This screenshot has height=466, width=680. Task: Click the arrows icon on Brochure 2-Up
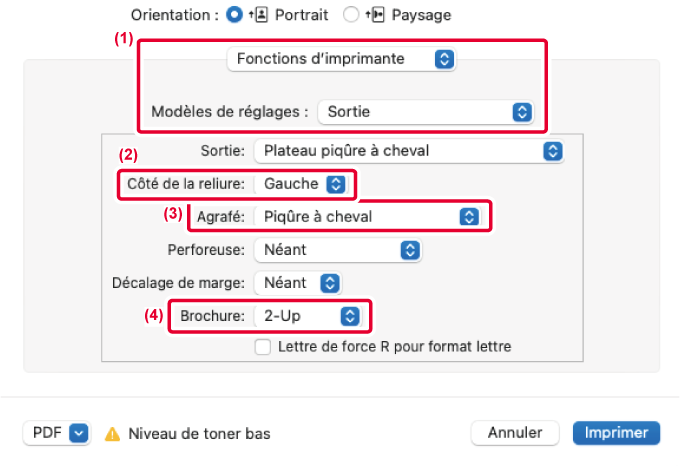350,316
